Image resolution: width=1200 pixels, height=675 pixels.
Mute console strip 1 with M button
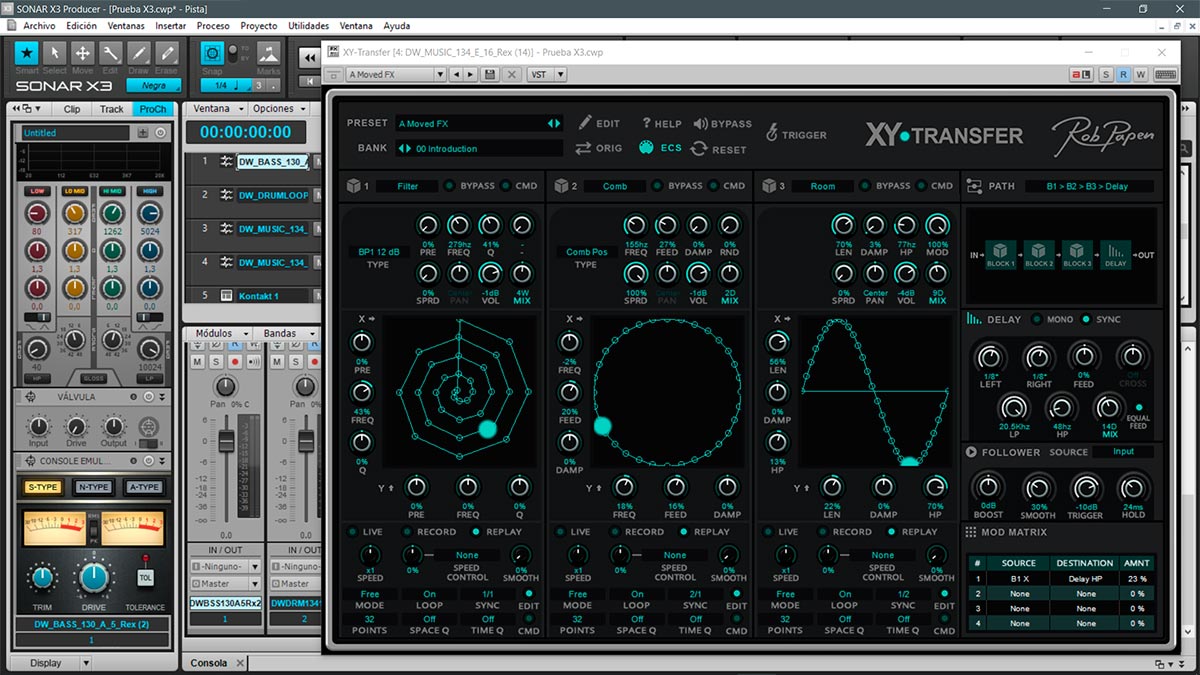(x=196, y=361)
